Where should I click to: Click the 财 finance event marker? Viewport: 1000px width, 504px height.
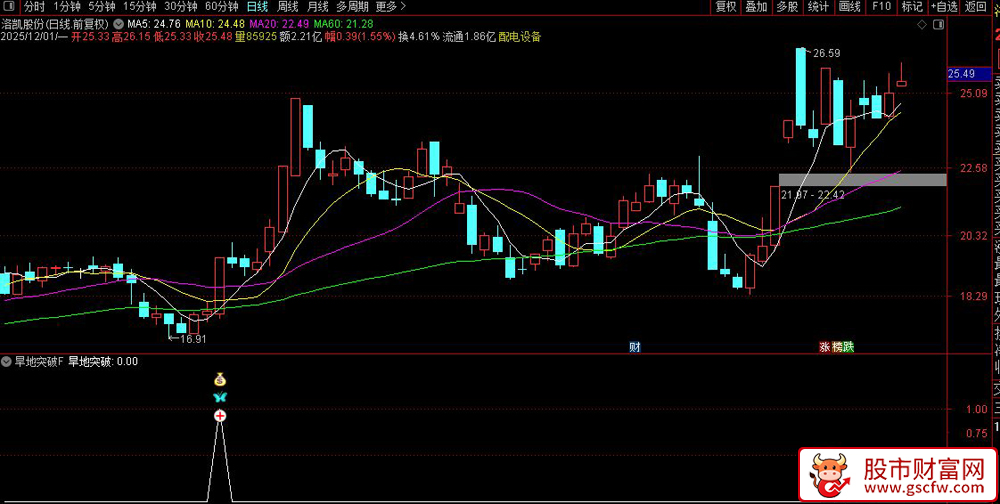tap(635, 347)
